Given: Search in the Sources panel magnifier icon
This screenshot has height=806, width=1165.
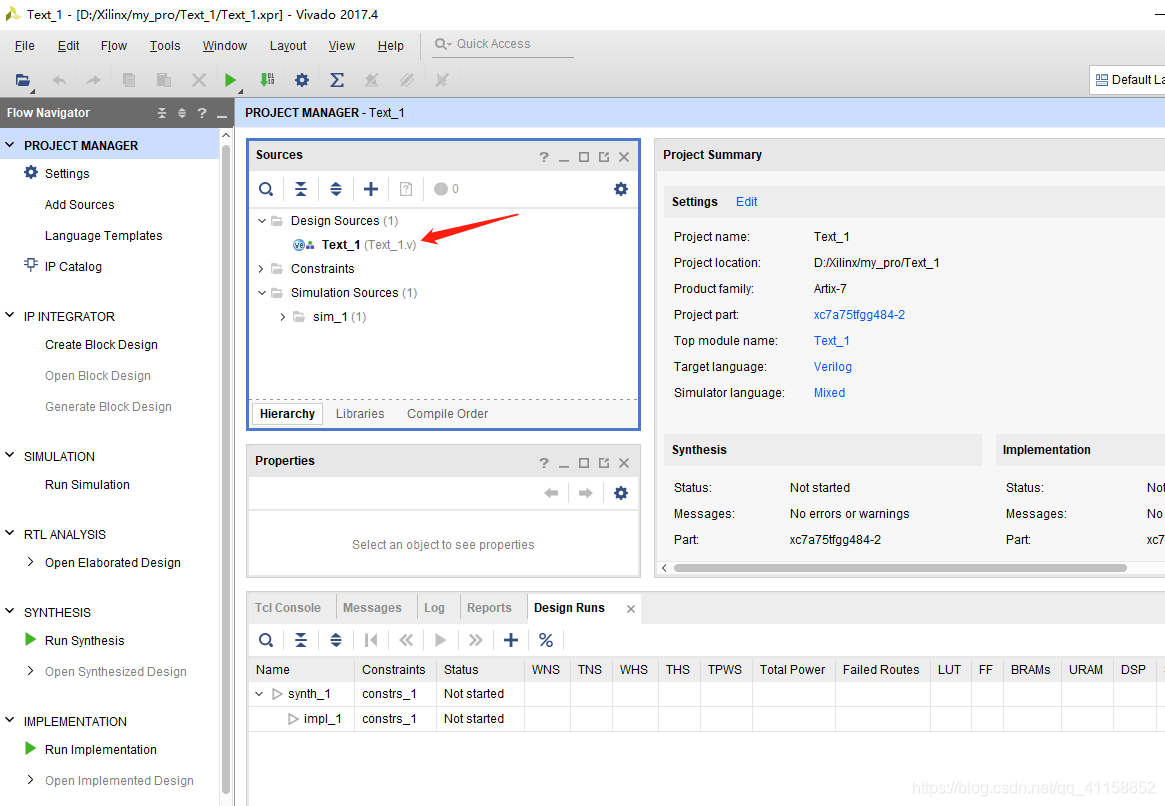Looking at the screenshot, I should 266,189.
